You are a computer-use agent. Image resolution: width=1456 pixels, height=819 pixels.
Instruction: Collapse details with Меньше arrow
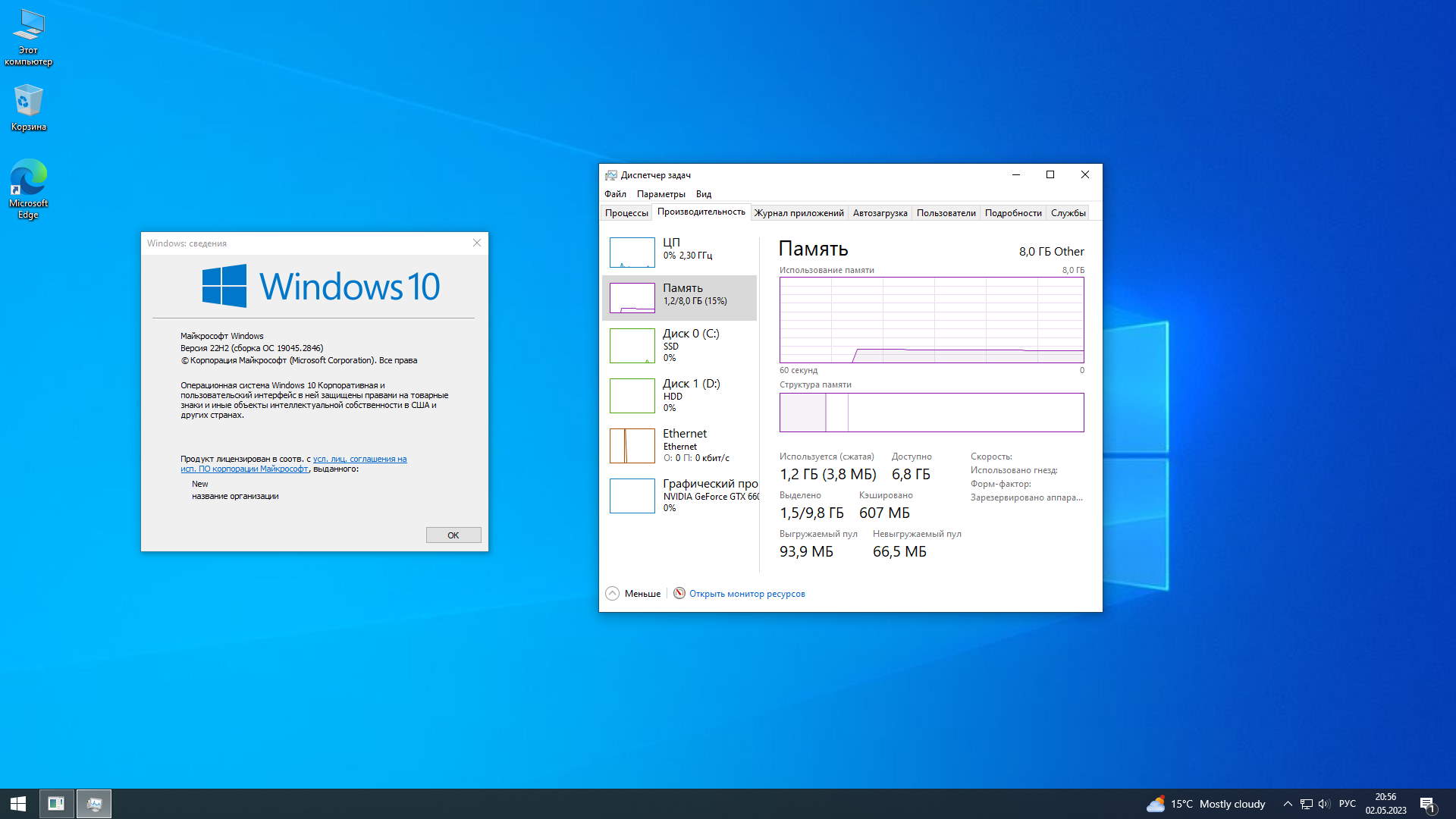613,594
